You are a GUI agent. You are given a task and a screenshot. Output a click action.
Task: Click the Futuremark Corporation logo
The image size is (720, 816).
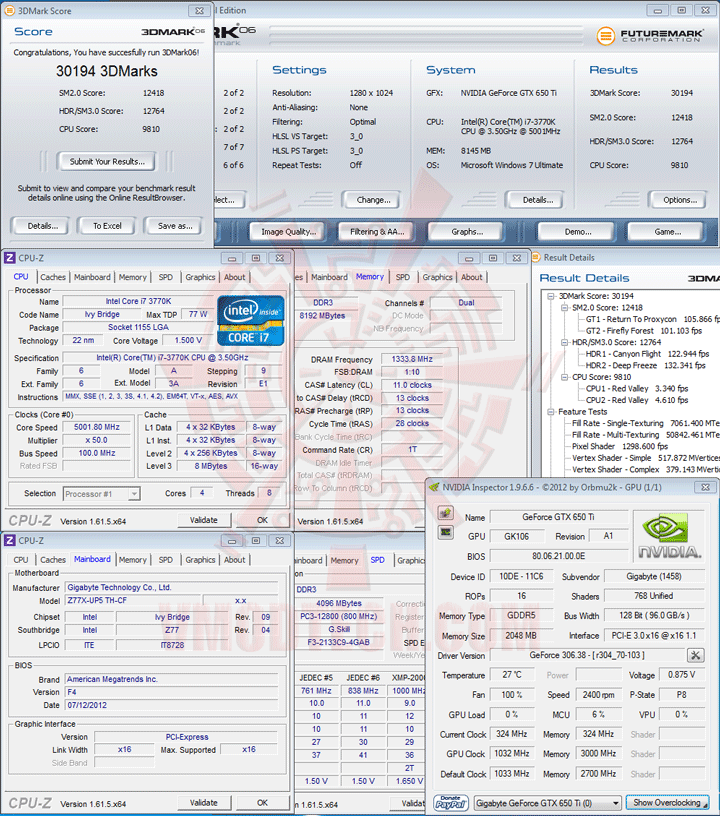(x=650, y=36)
